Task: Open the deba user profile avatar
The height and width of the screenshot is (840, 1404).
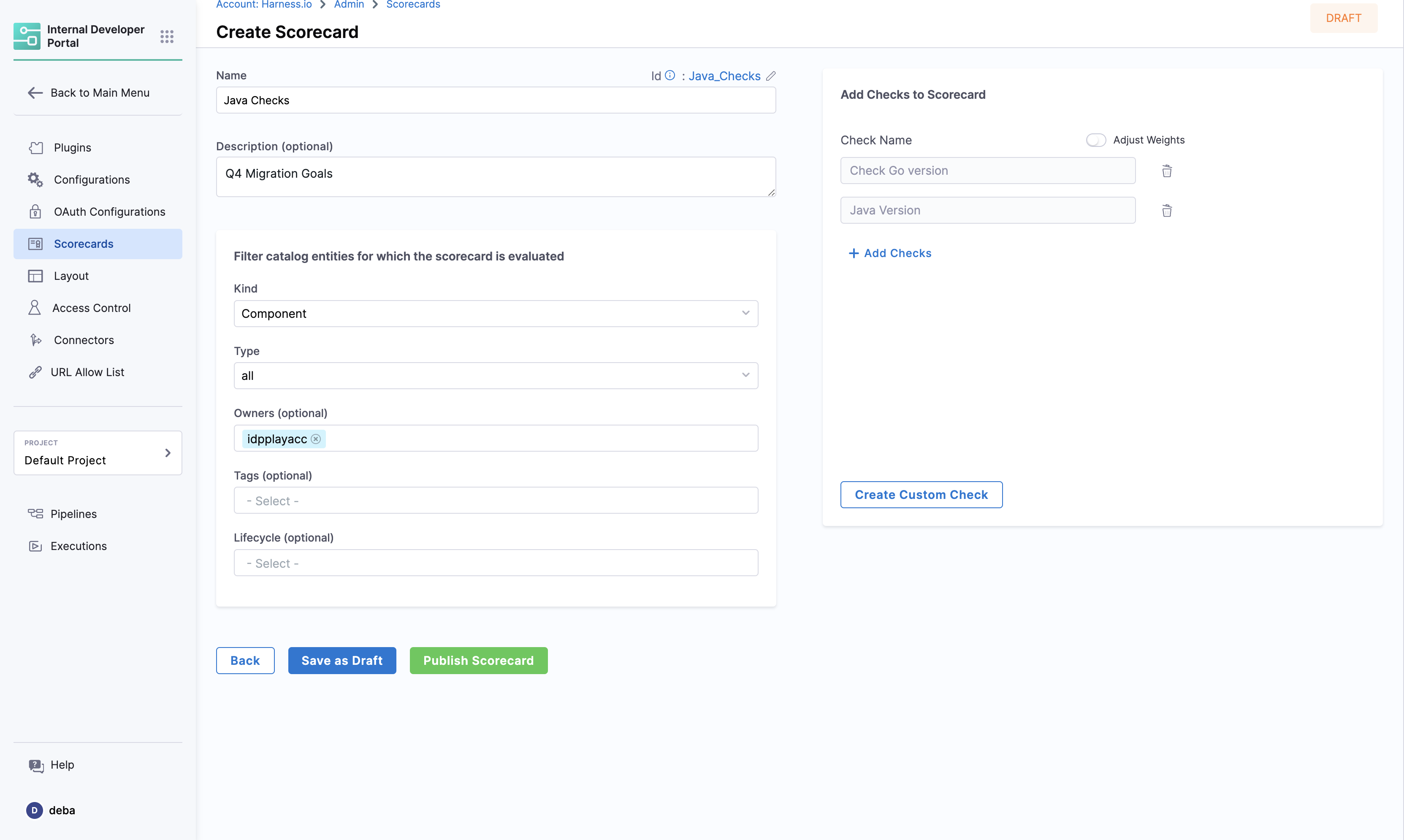Action: (35, 810)
